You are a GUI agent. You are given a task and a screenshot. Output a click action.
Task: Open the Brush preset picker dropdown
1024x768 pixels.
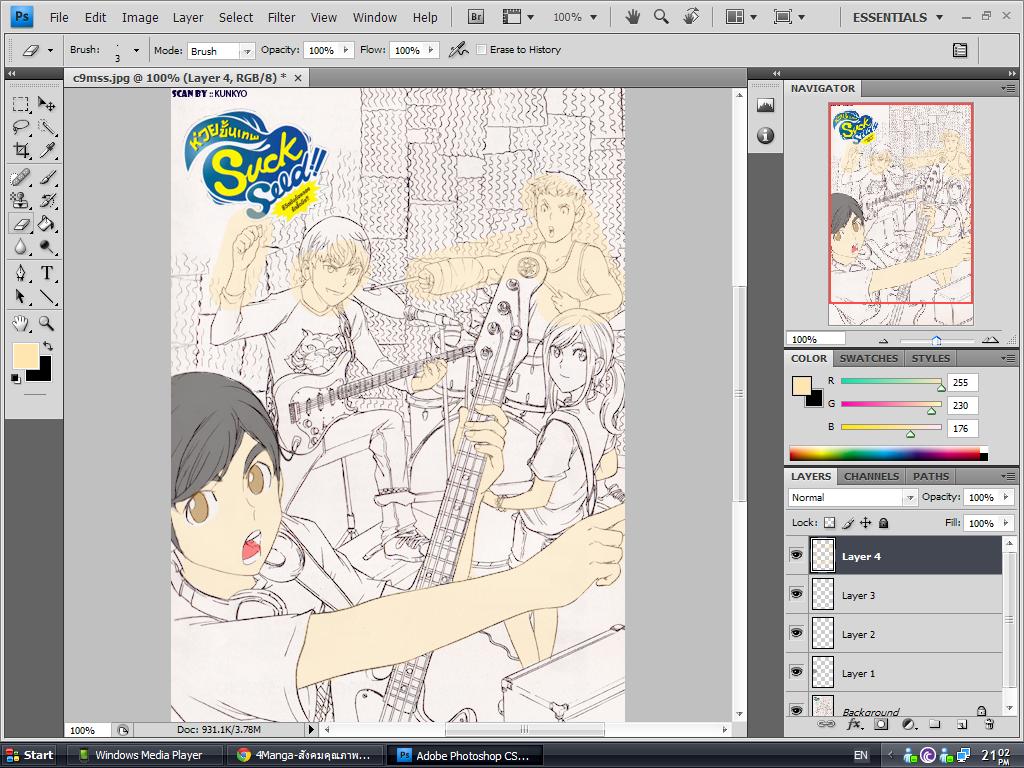tap(136, 50)
